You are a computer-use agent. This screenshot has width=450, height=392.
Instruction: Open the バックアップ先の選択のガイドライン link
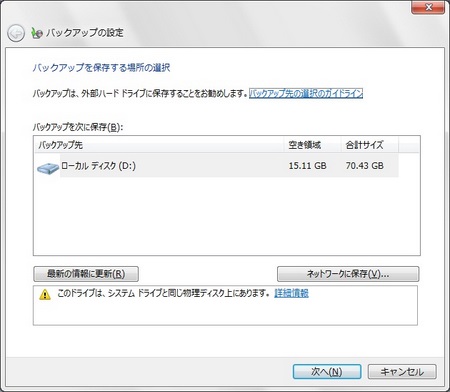pyautogui.click(x=306, y=93)
